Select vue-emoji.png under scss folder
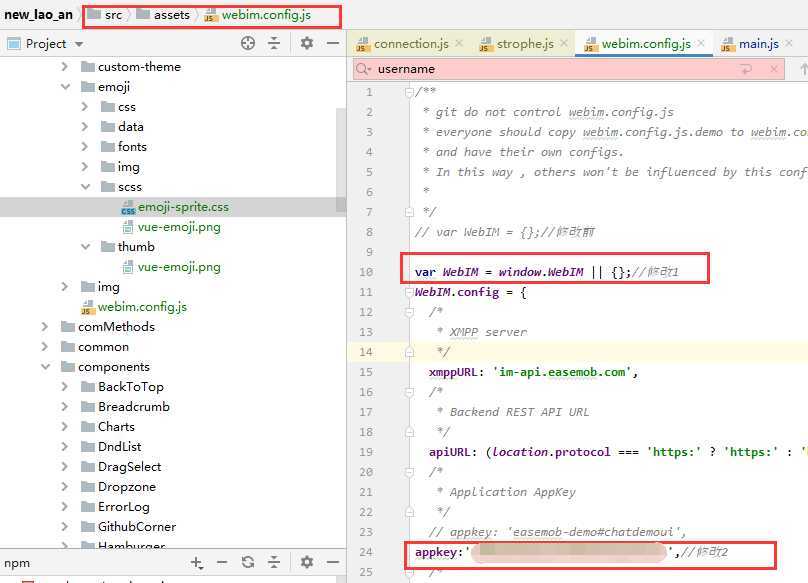 [179, 227]
